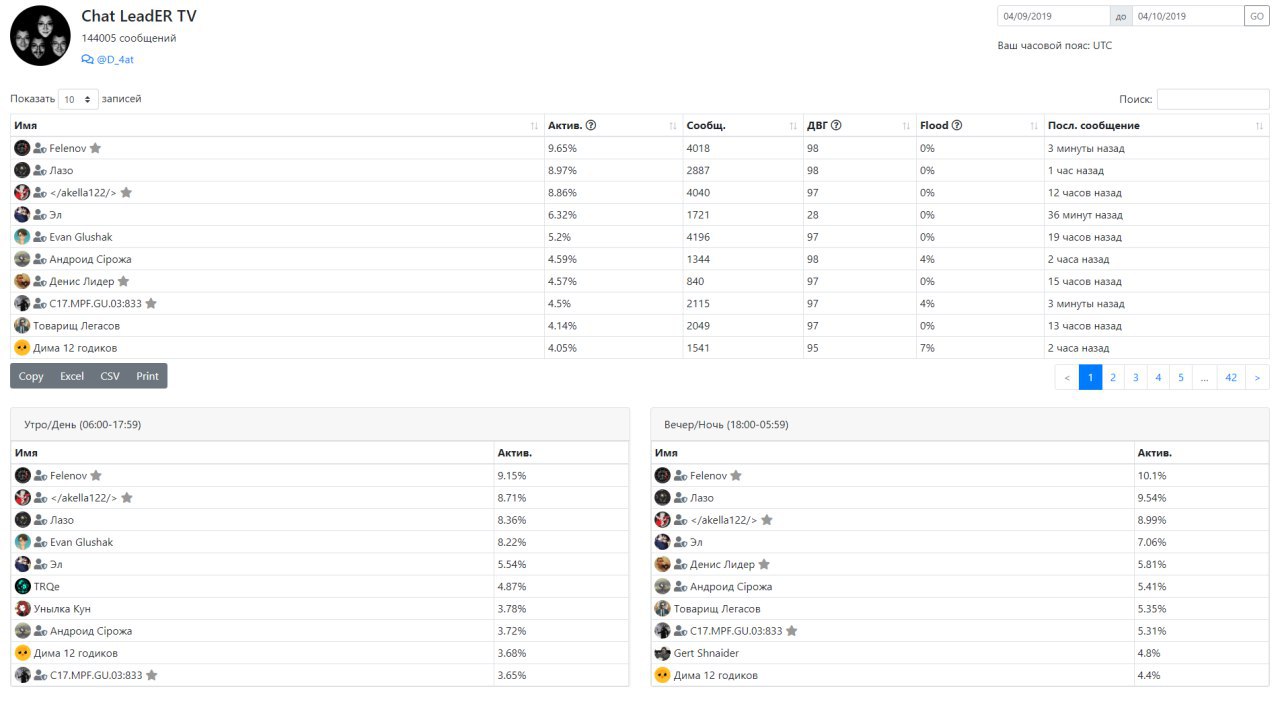The width and height of the screenshot is (1280, 726).
Task: Click the Excel export button
Action: click(x=72, y=376)
